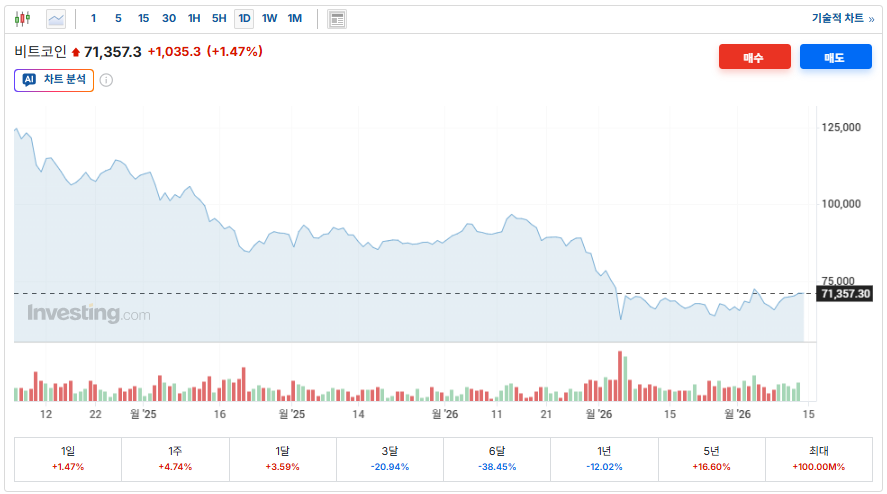Set chart interval to 15 minutes
This screenshot has width=887, height=494.
[143, 18]
